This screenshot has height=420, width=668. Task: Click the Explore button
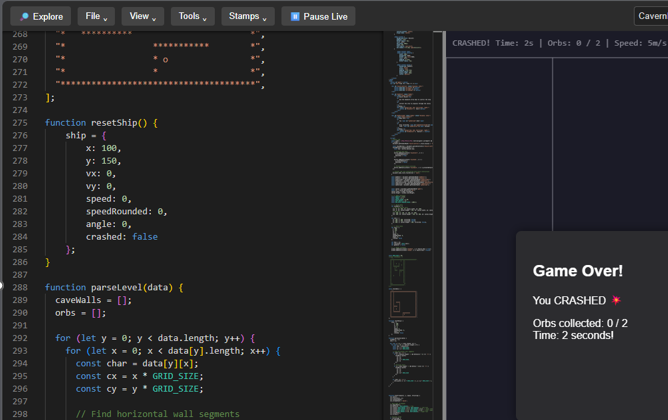click(40, 17)
